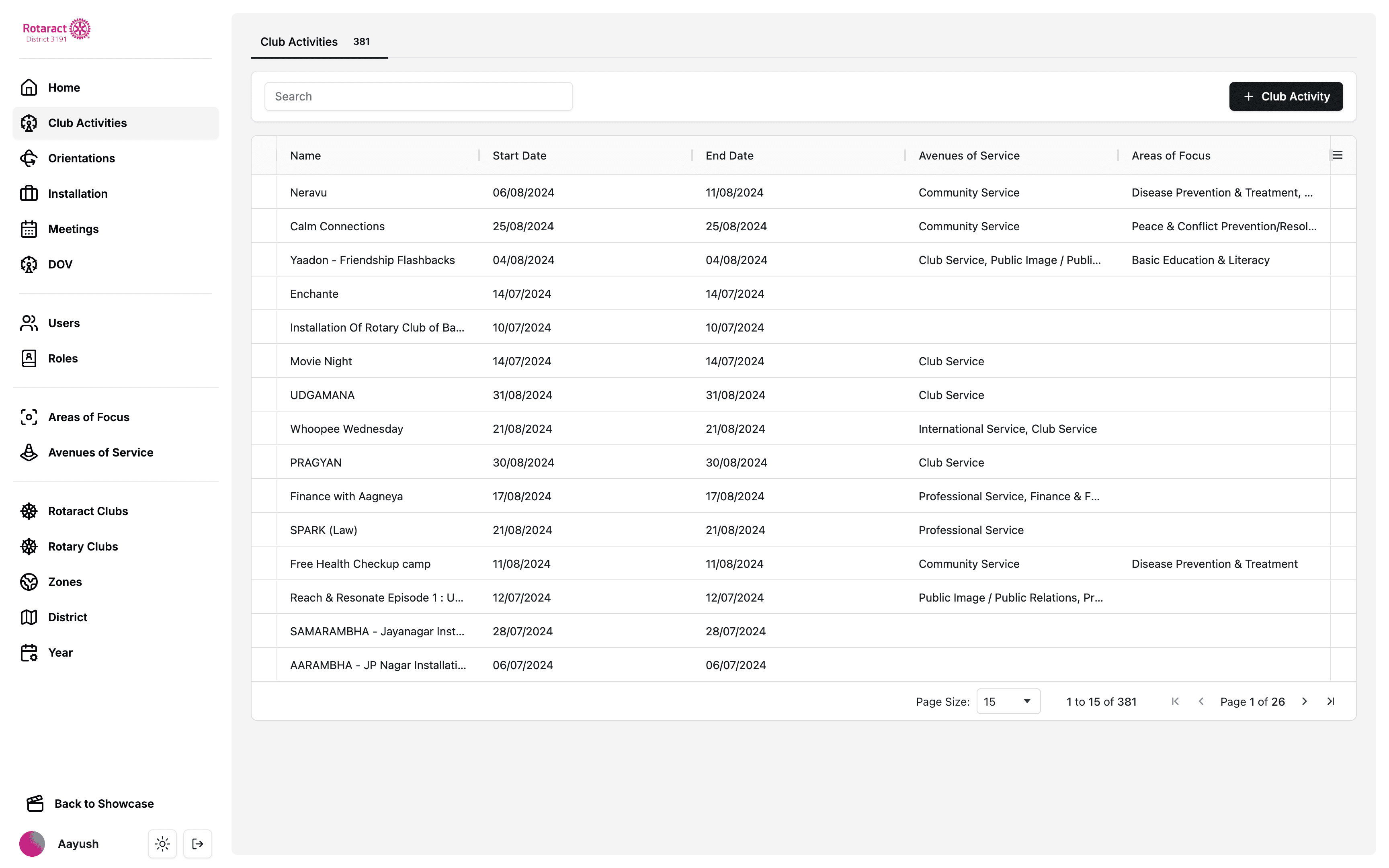Toggle the light/dark theme sun button
1389x868 pixels.
tap(162, 843)
